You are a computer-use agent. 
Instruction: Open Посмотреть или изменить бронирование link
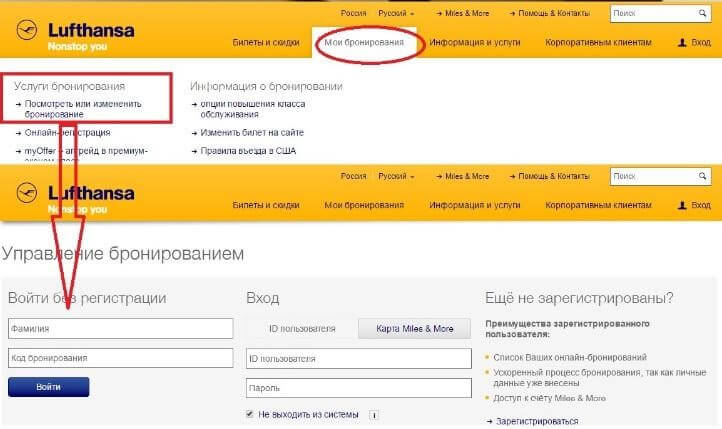(x=83, y=109)
